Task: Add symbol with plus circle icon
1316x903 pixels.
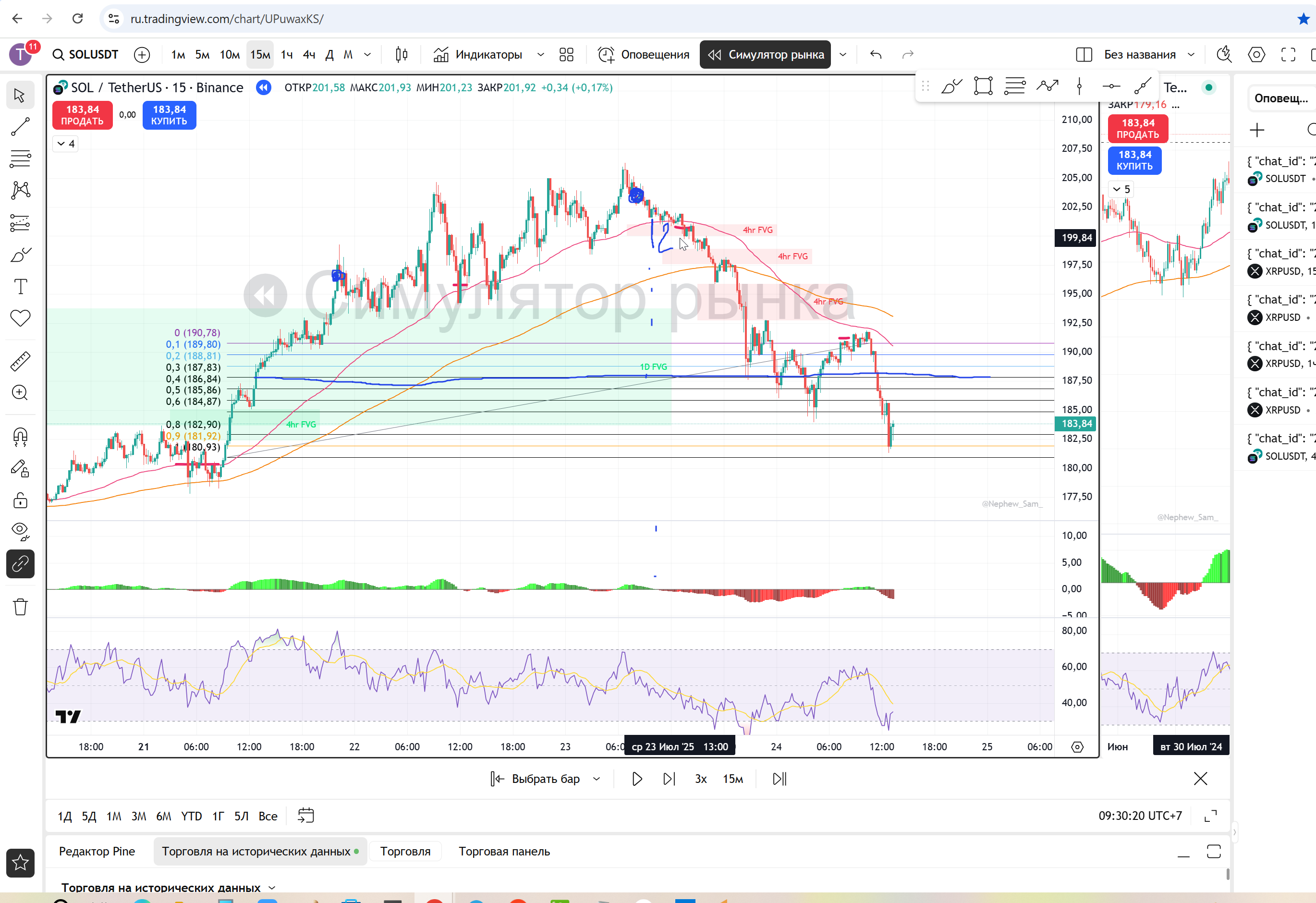Action: pos(142,54)
